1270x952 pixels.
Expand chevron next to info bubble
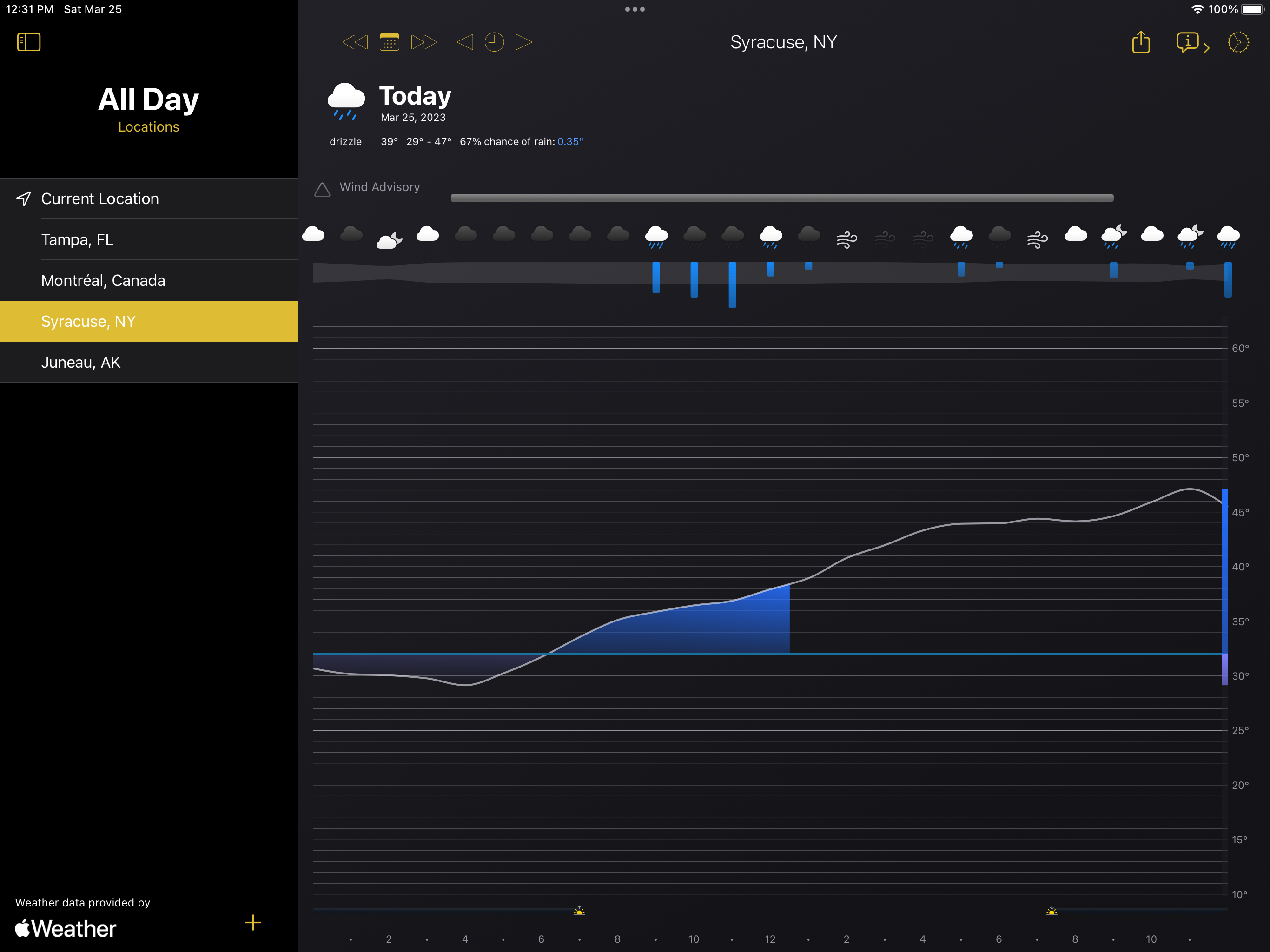click(x=1206, y=48)
